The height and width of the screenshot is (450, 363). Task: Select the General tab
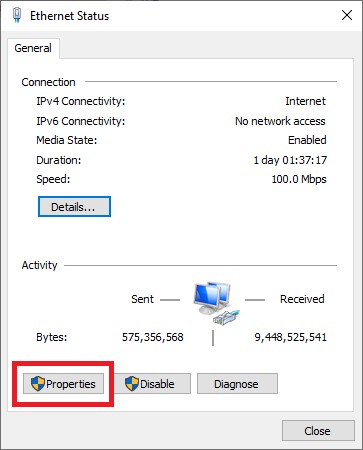33,48
